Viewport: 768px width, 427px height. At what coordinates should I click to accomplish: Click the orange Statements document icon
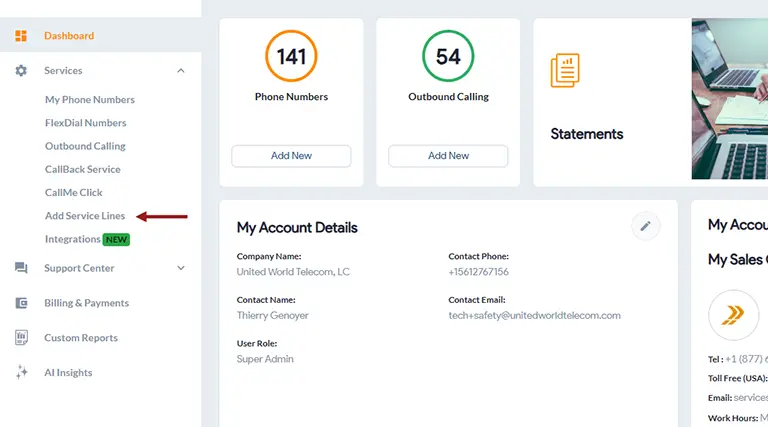point(565,71)
